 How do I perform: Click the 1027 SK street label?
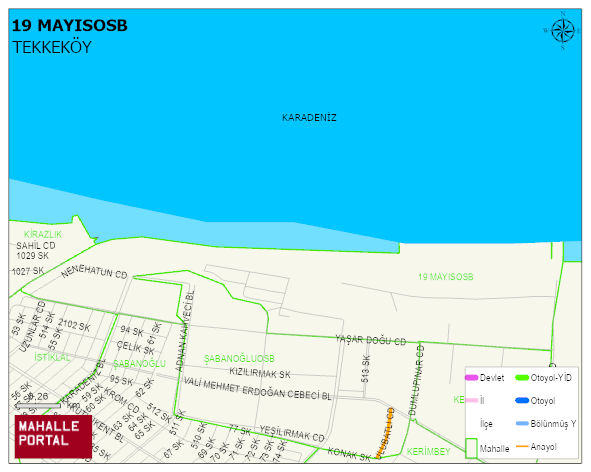[x=28, y=271]
